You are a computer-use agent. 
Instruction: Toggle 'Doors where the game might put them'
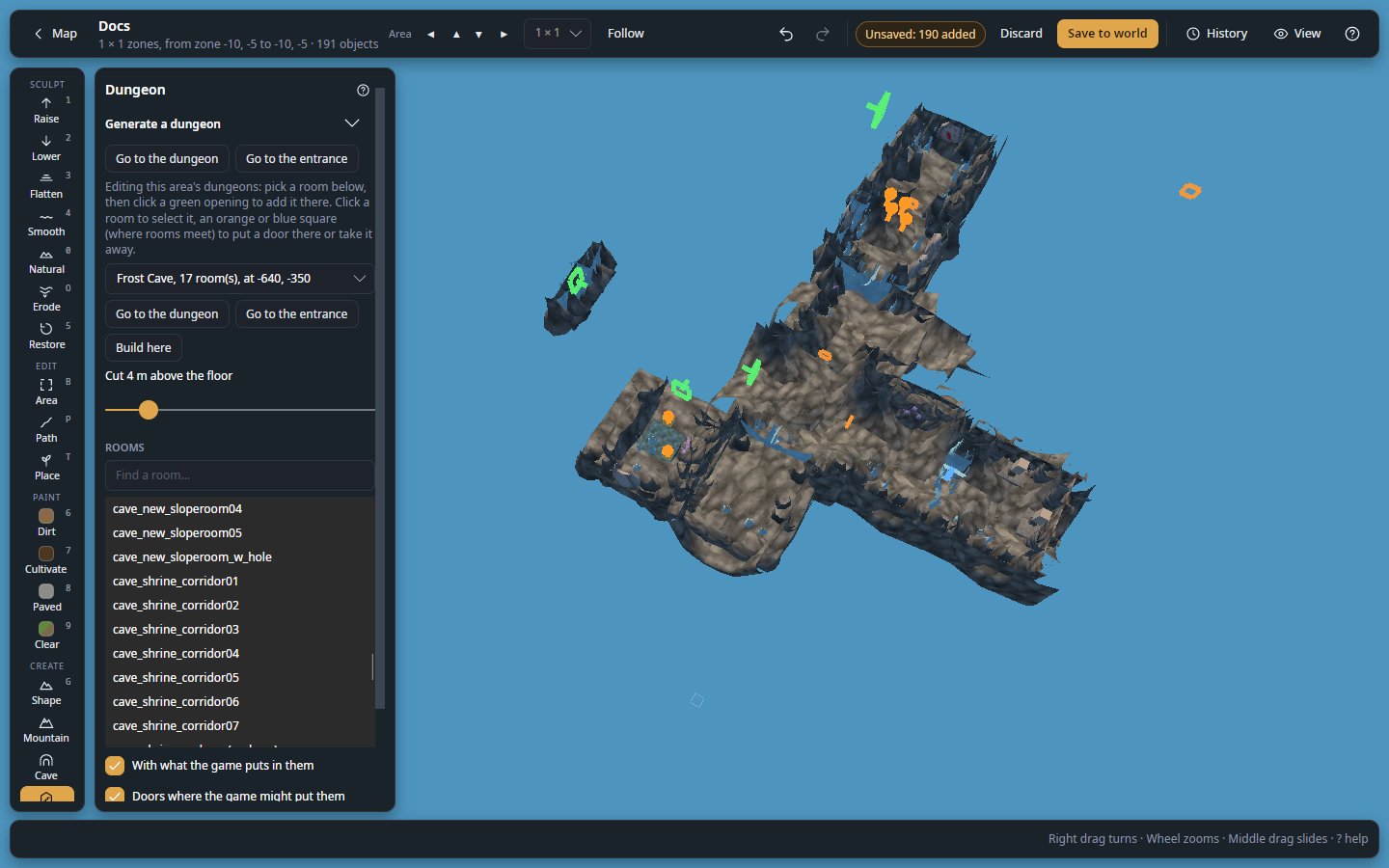coord(115,797)
